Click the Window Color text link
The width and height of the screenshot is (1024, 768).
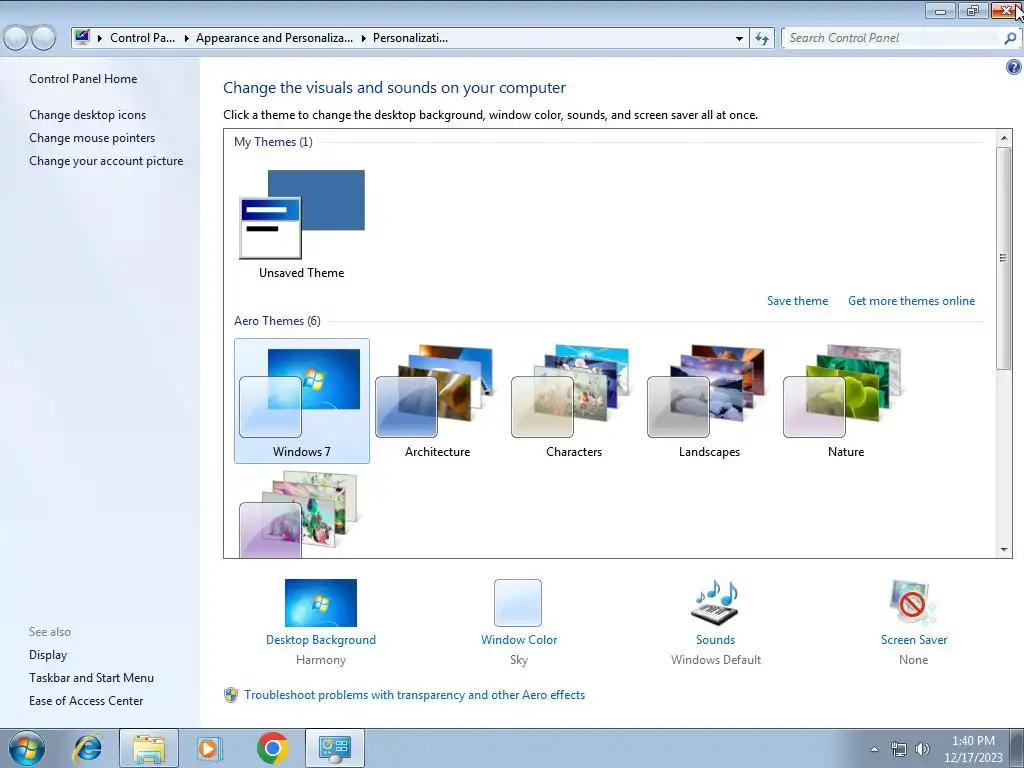click(x=519, y=640)
